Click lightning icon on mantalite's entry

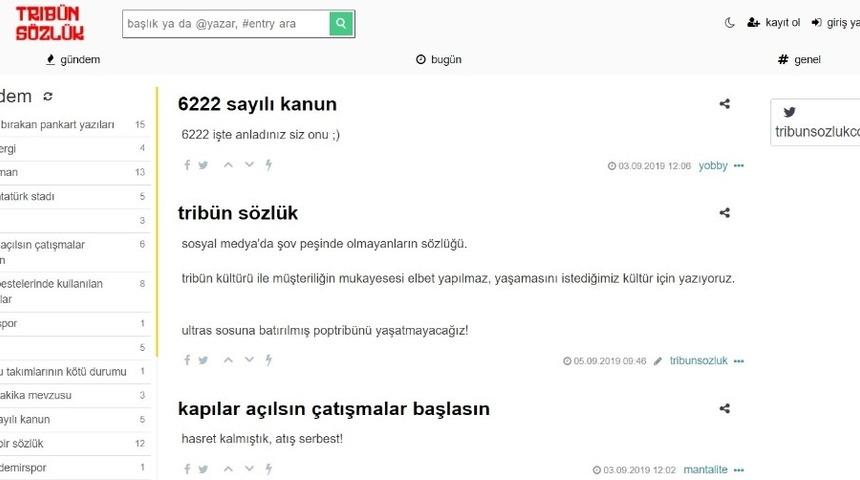(x=269, y=469)
